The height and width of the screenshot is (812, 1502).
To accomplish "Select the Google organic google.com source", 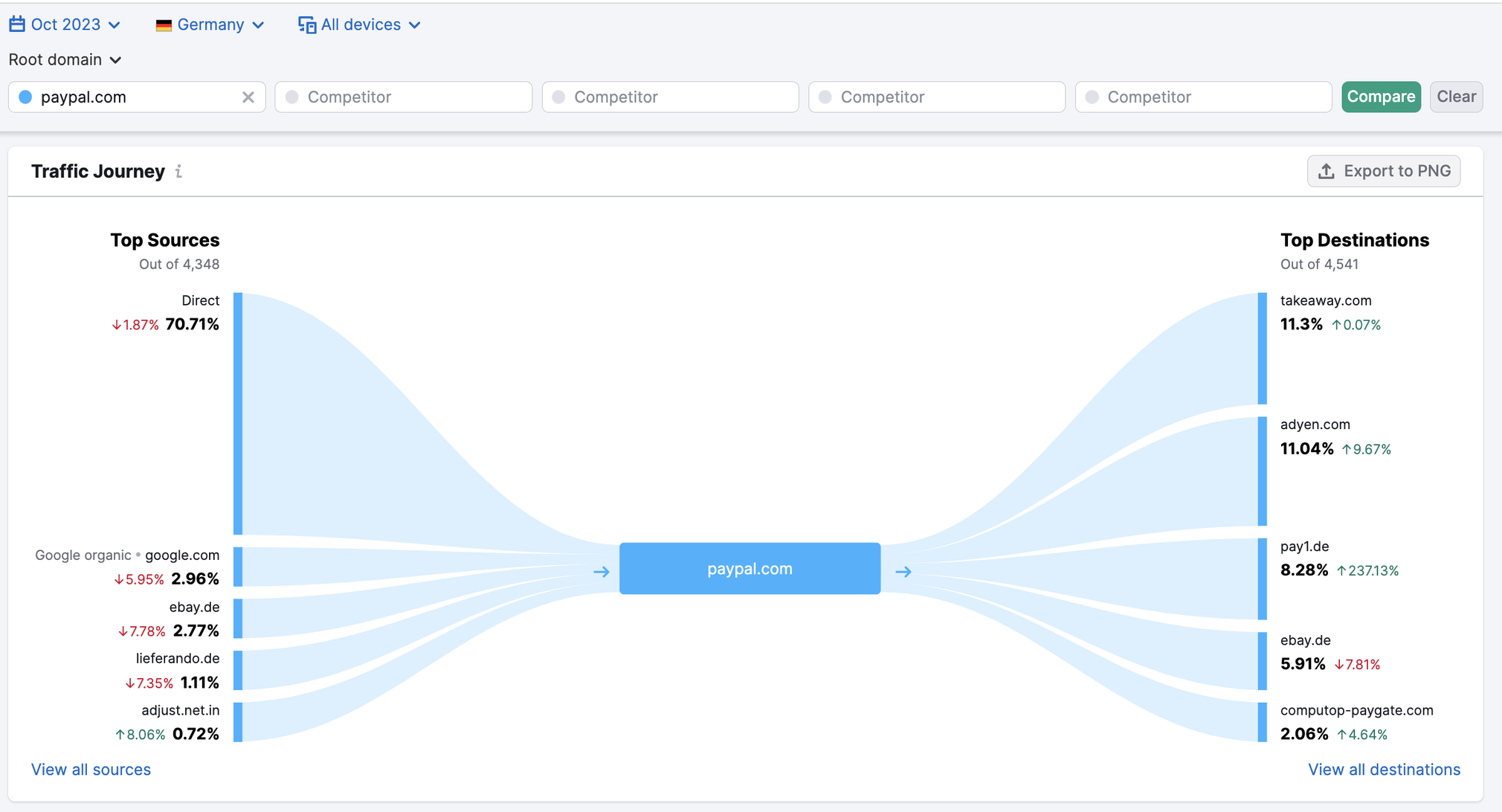I will [x=127, y=555].
